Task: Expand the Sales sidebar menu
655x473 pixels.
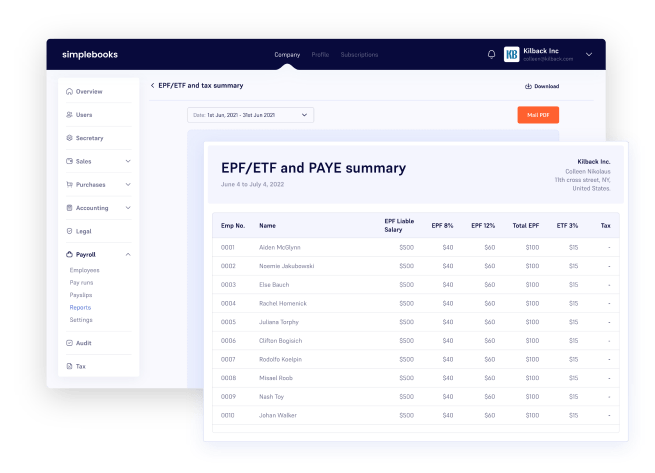Action: click(x=127, y=161)
